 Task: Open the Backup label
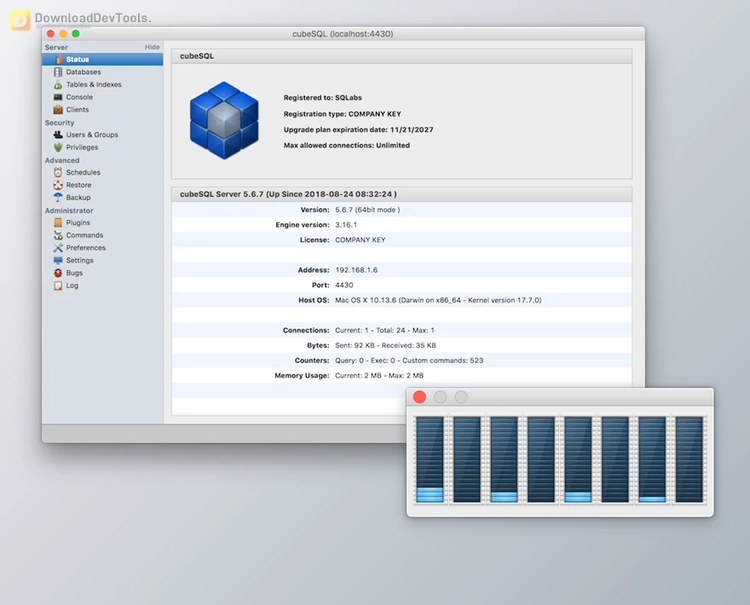point(78,198)
